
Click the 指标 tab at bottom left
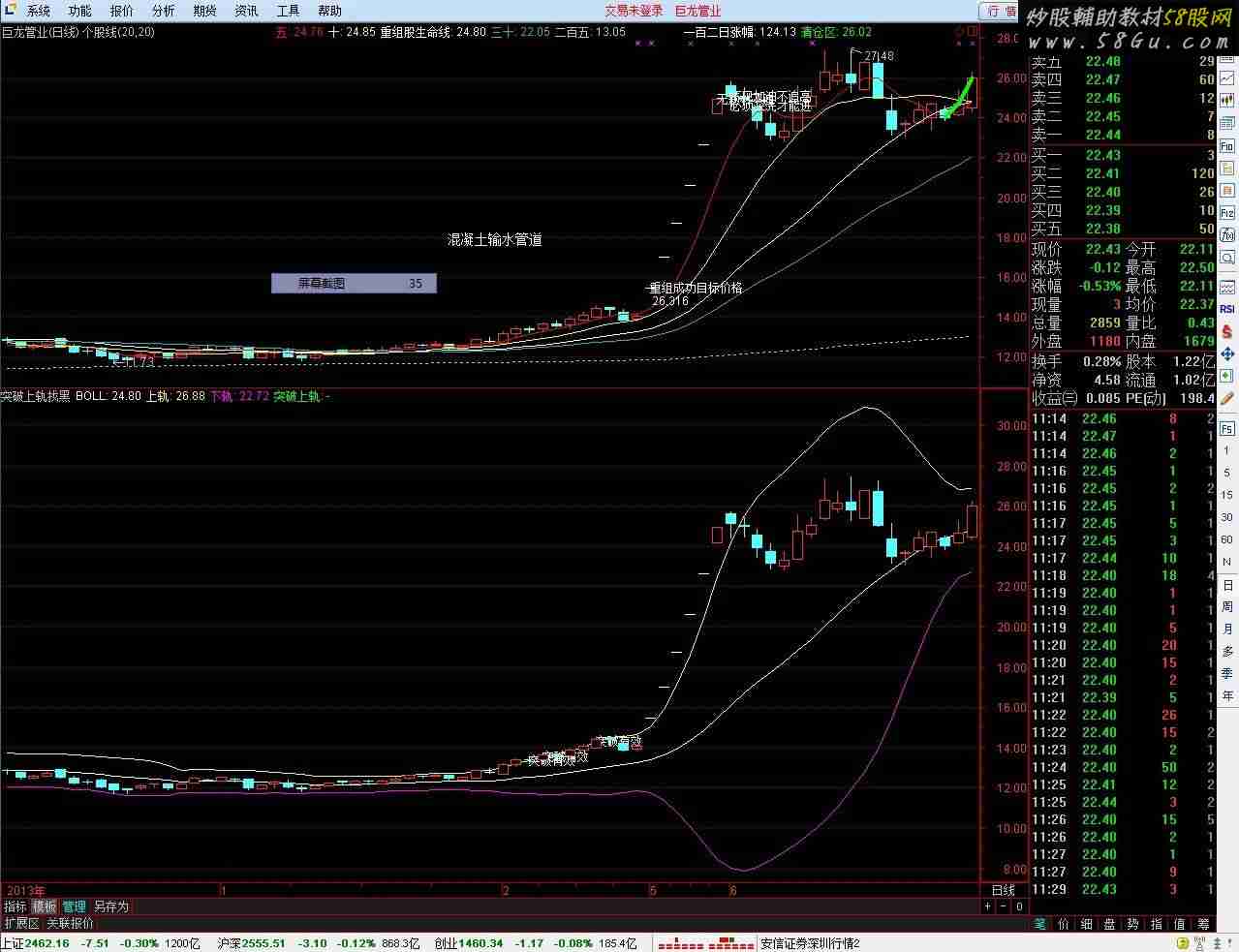15,906
